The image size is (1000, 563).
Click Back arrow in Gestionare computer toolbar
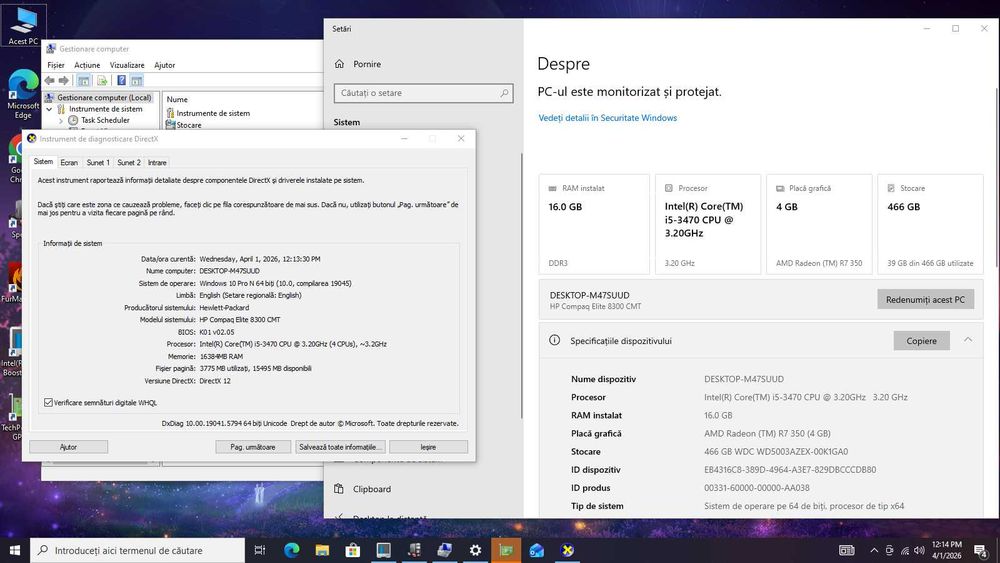(x=50, y=80)
